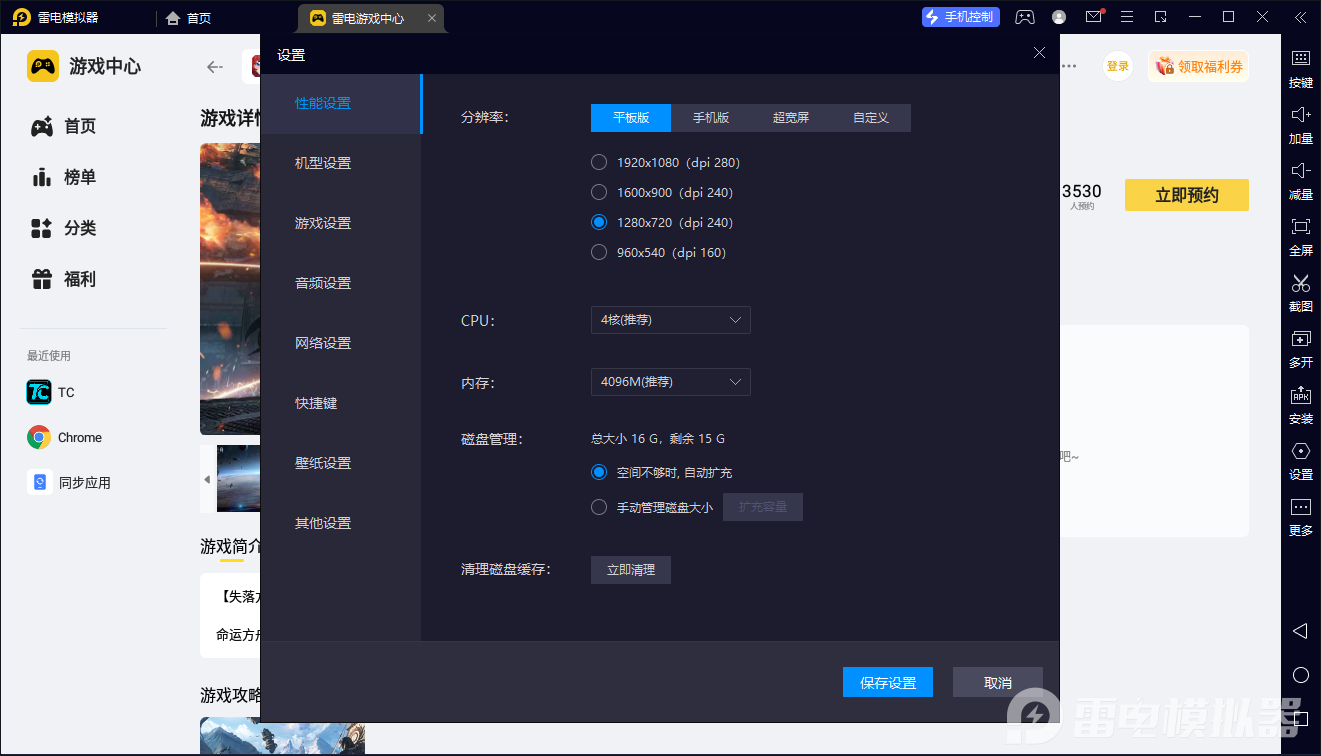Select the 1920x1080 resolution radio button
This screenshot has height=756, width=1321.
pyautogui.click(x=598, y=162)
